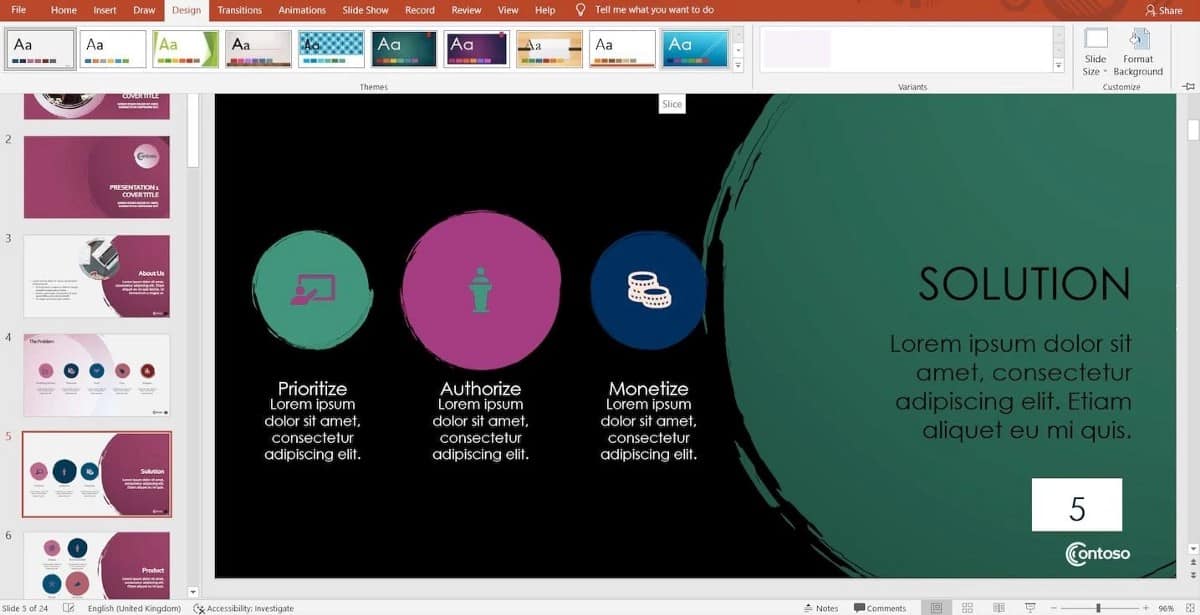Switch to Reading view
Image resolution: width=1200 pixels, height=615 pixels.
click(x=998, y=607)
